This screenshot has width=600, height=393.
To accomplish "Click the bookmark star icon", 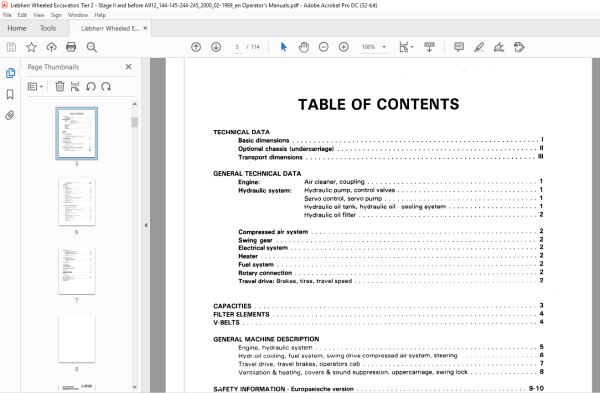I will (x=31, y=47).
